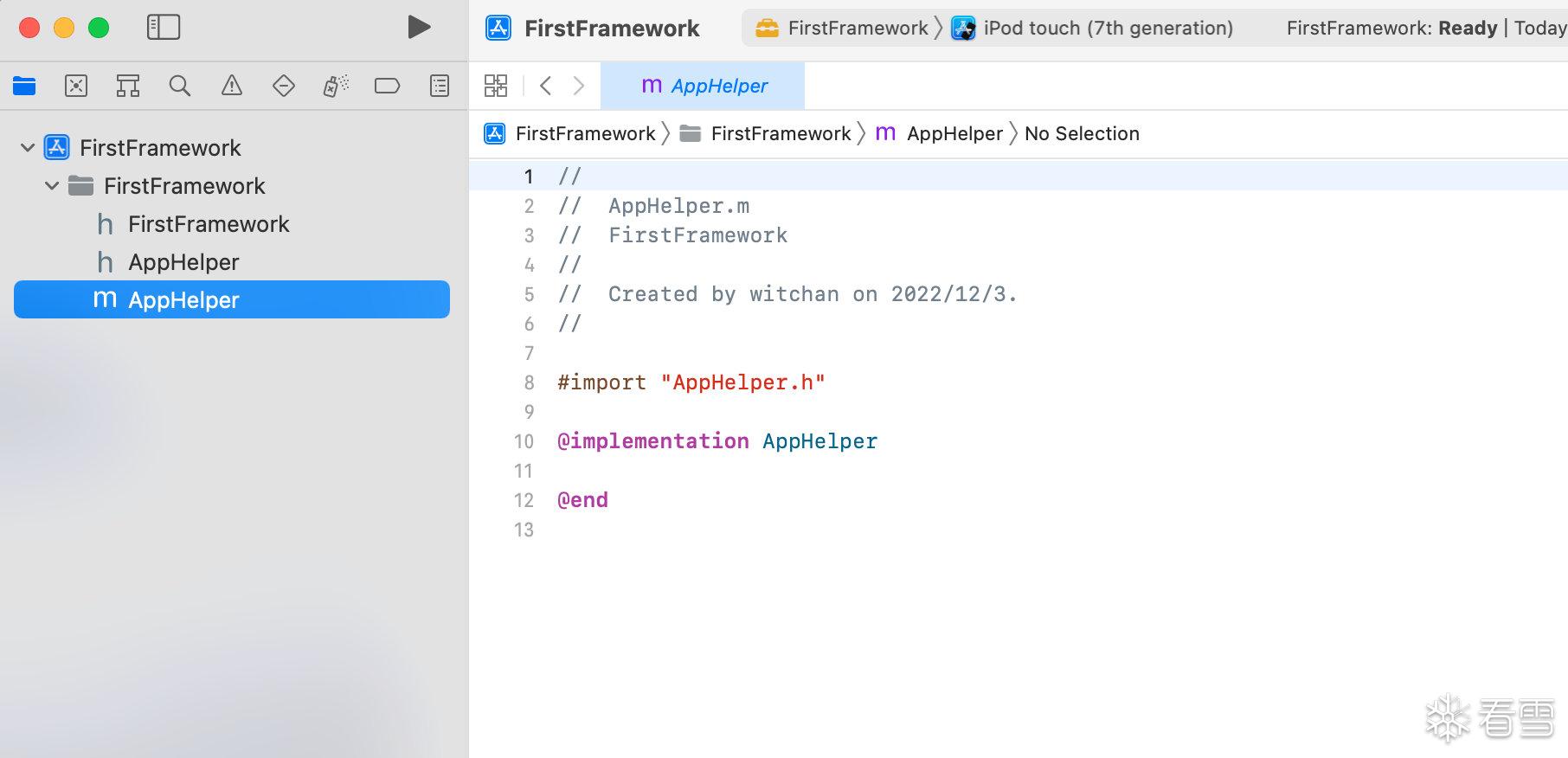Toggle the navigator sidebar visibility
The width and height of the screenshot is (1568, 758).
[x=164, y=28]
